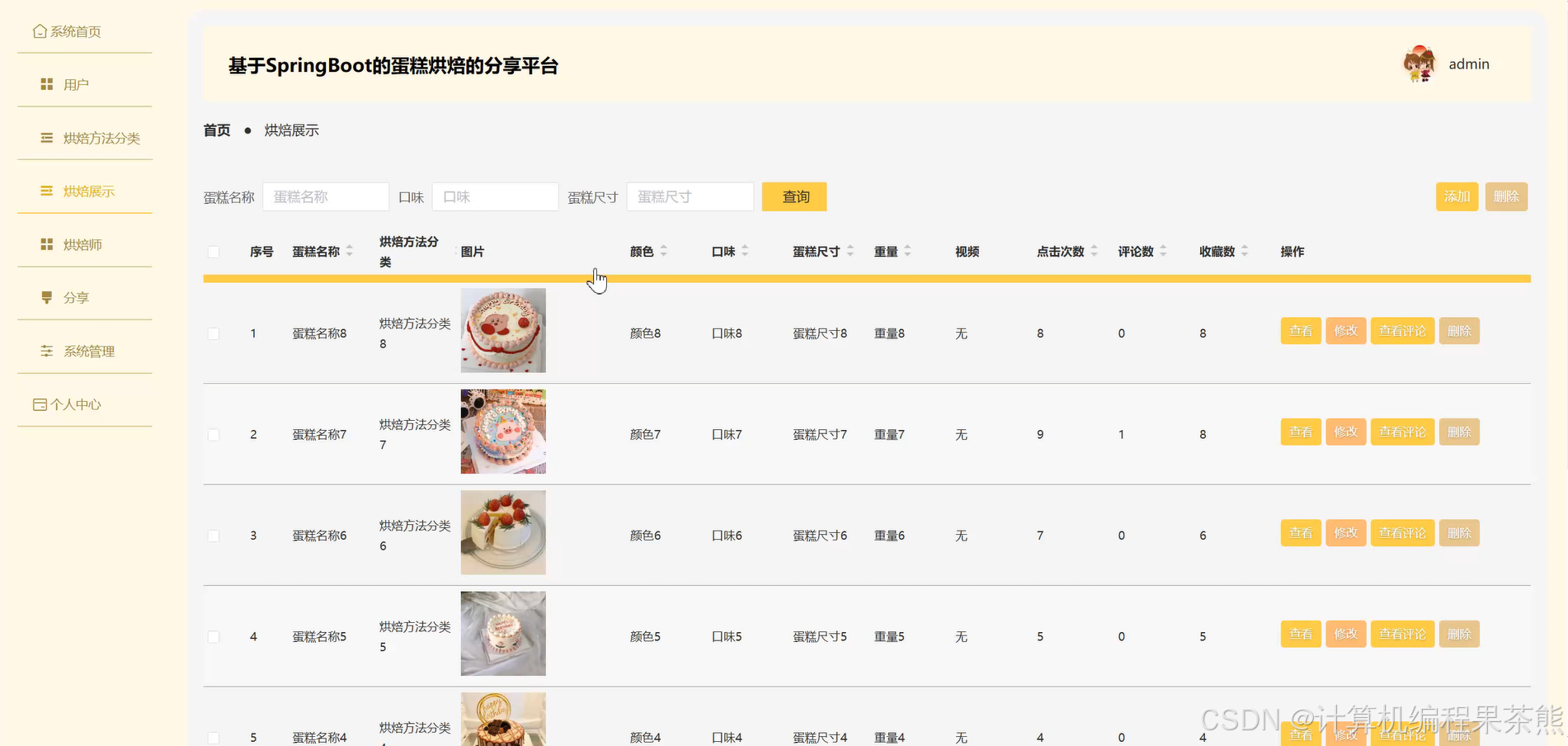Screen dimensions: 1568x746
Task: Click 查看评论 for 蛋糕名称8 row
Action: coord(1402,331)
